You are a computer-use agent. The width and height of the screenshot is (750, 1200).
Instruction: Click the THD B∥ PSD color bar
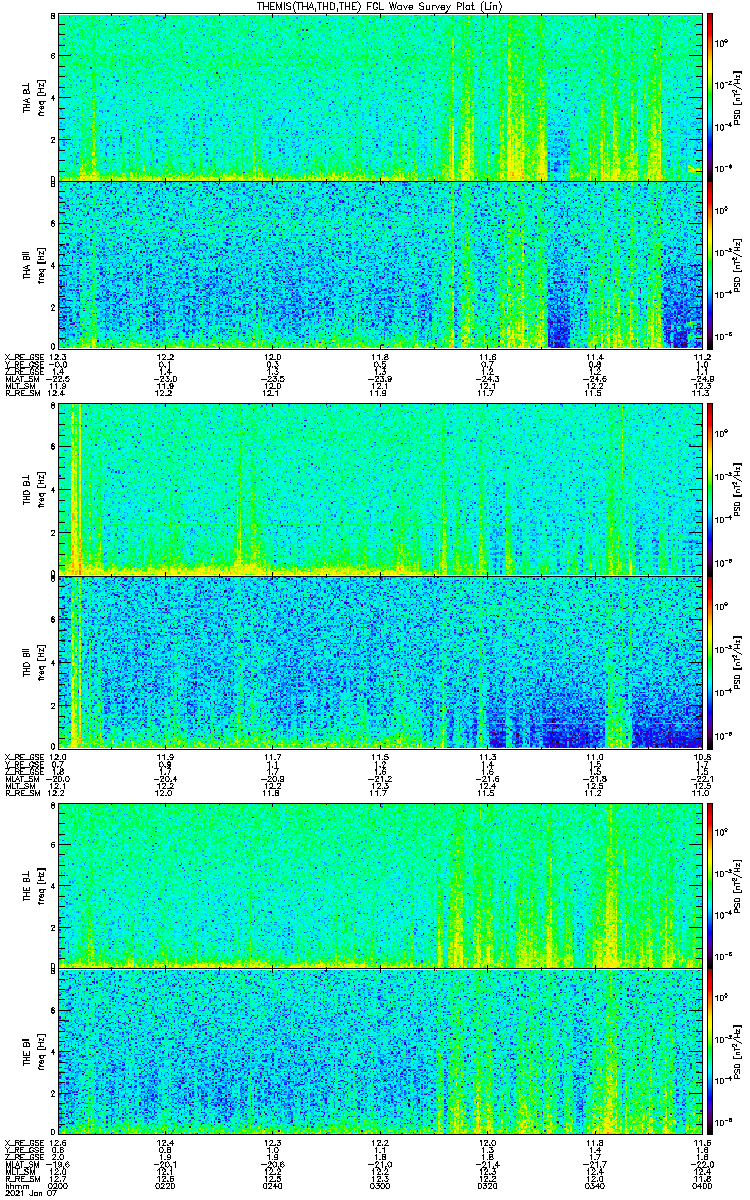(711, 662)
